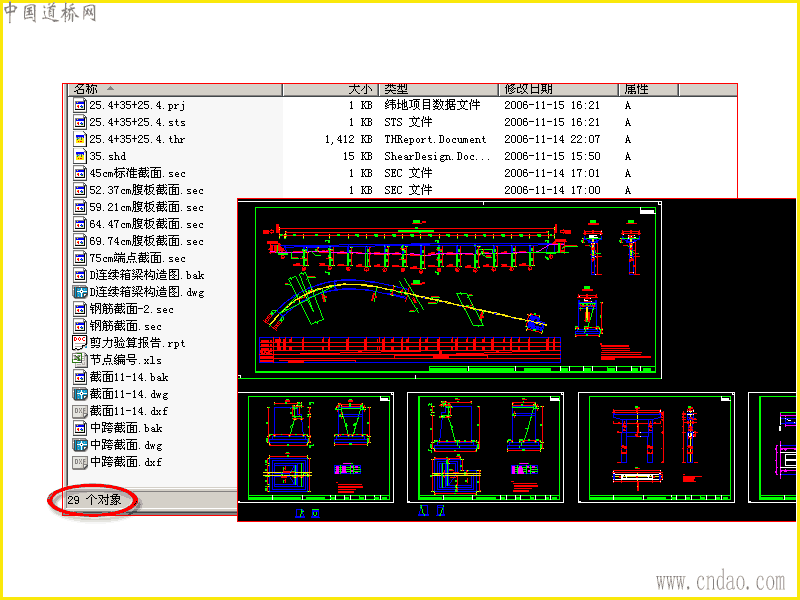Select the 截面11-14.dxf file icon
The height and width of the screenshot is (600, 800).
click(x=80, y=411)
